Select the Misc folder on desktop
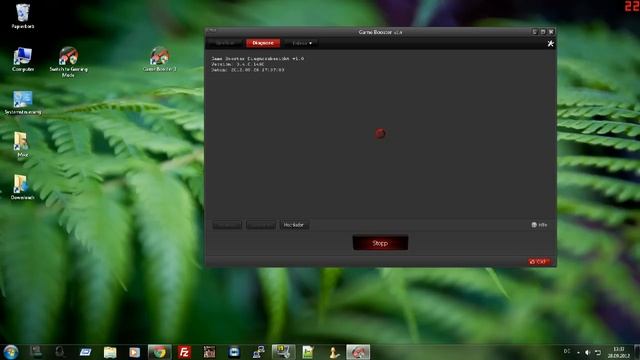This screenshot has height=360, width=640. point(22,144)
